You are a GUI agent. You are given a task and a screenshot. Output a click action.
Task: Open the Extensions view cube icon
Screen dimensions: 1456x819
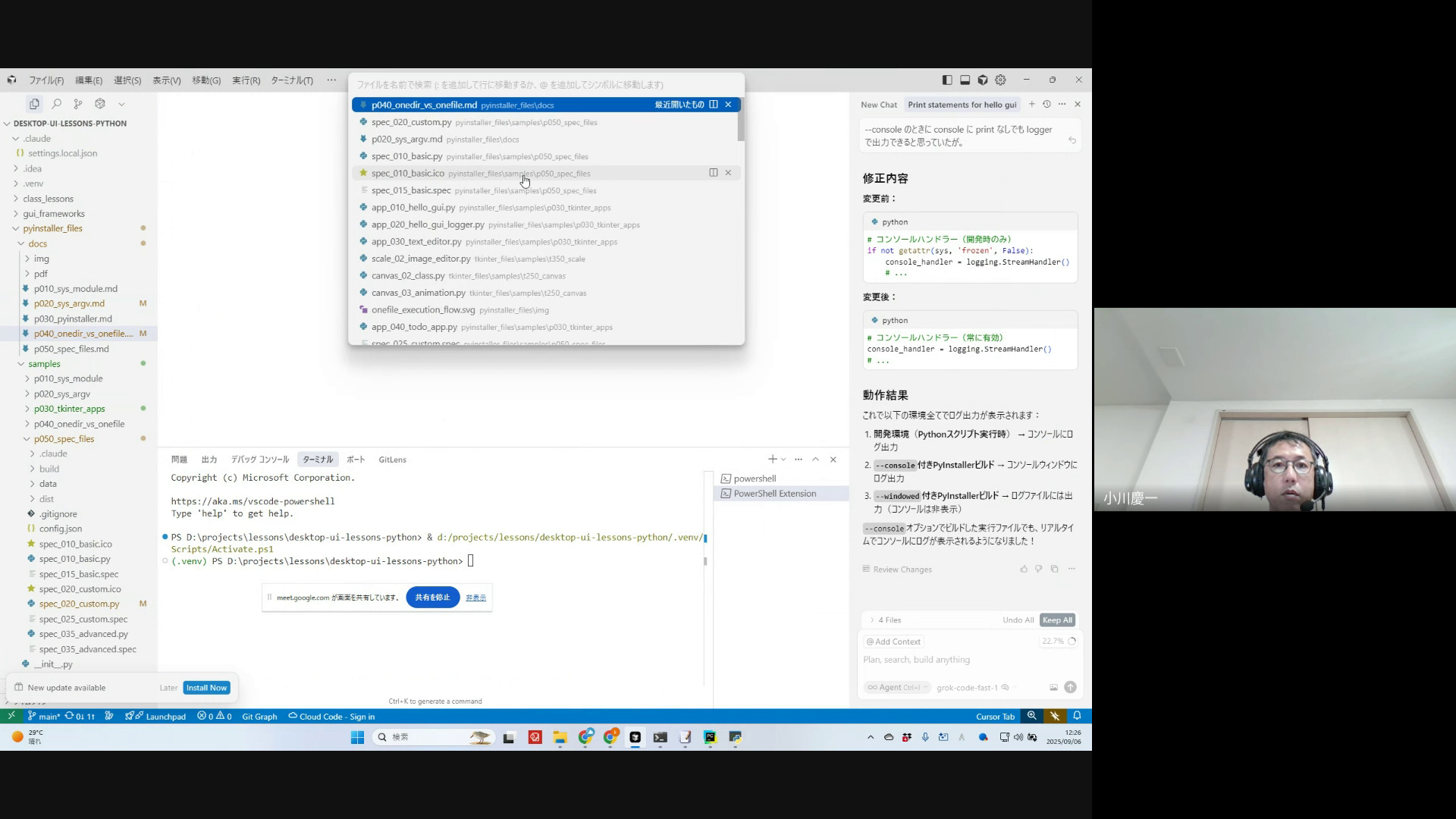pyautogui.click(x=99, y=104)
